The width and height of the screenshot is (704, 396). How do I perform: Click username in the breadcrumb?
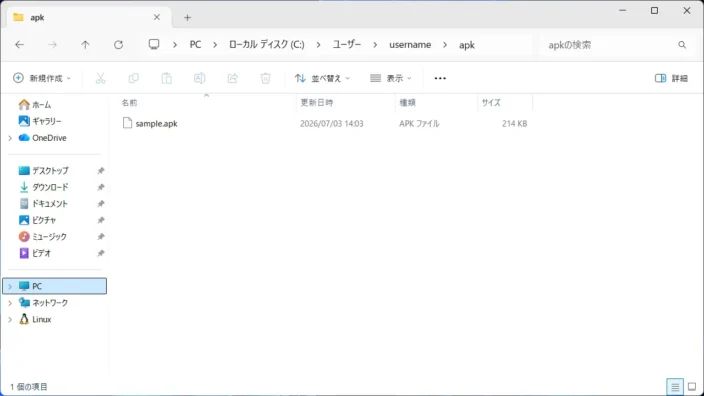pyautogui.click(x=410, y=44)
